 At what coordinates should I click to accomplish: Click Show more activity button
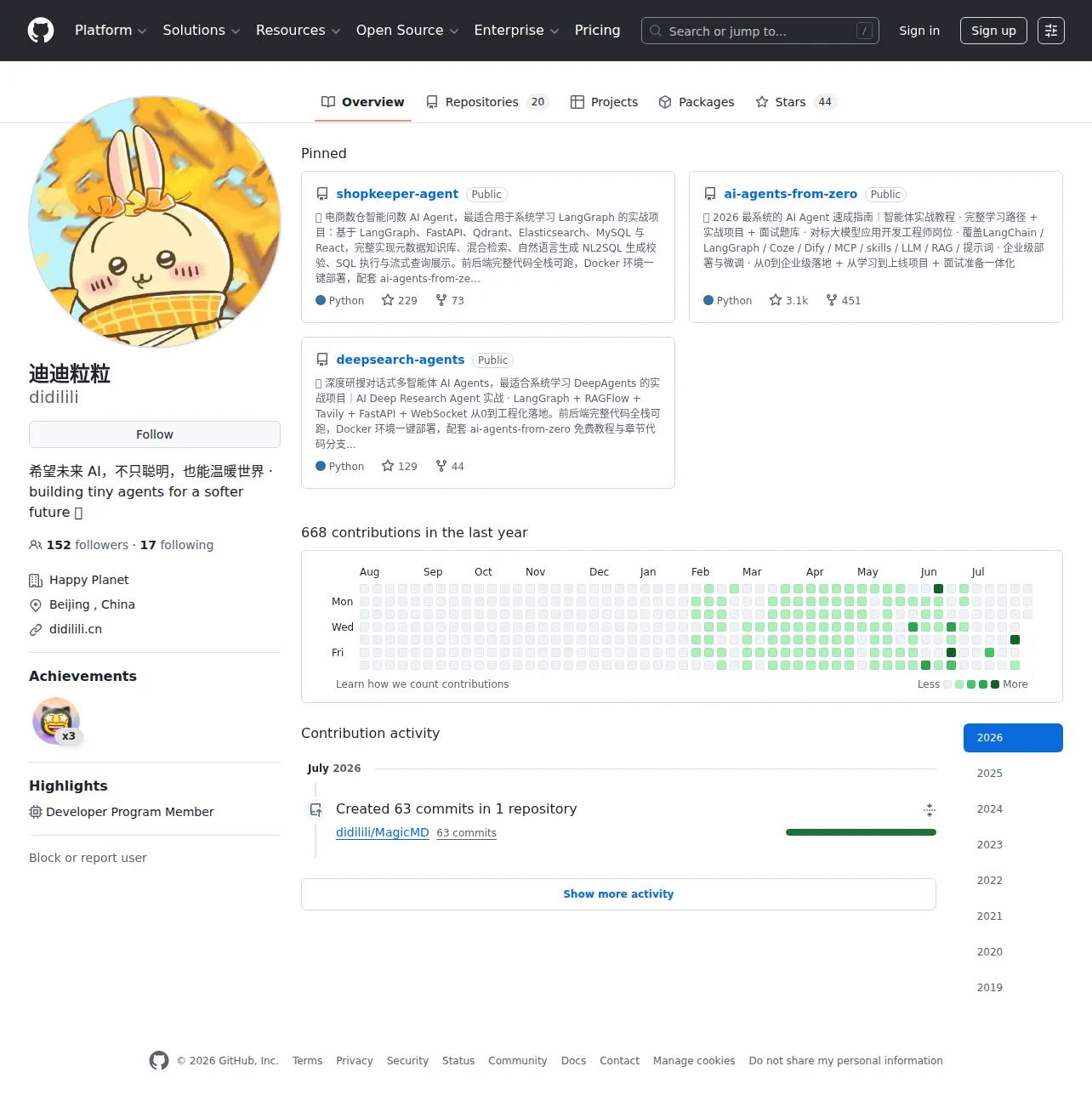618,894
